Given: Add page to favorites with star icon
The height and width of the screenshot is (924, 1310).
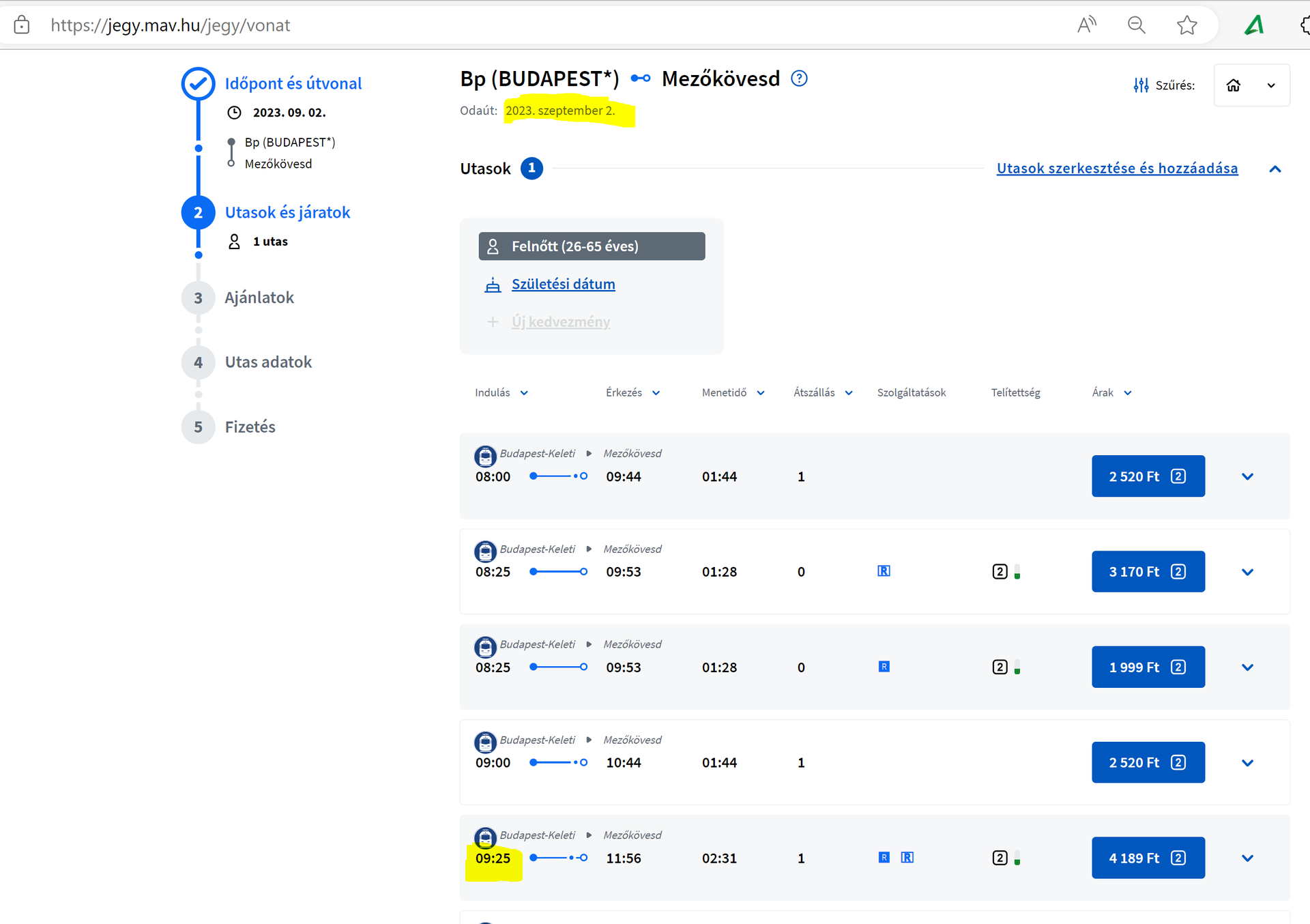Looking at the screenshot, I should pyautogui.click(x=1187, y=25).
